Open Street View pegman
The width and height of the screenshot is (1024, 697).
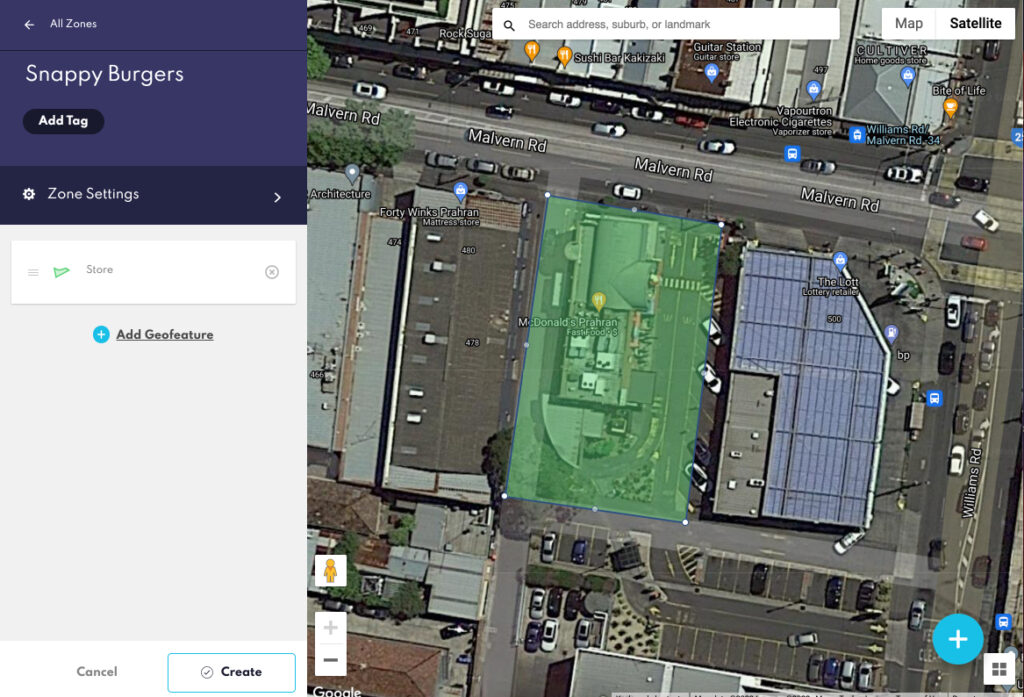pos(330,571)
